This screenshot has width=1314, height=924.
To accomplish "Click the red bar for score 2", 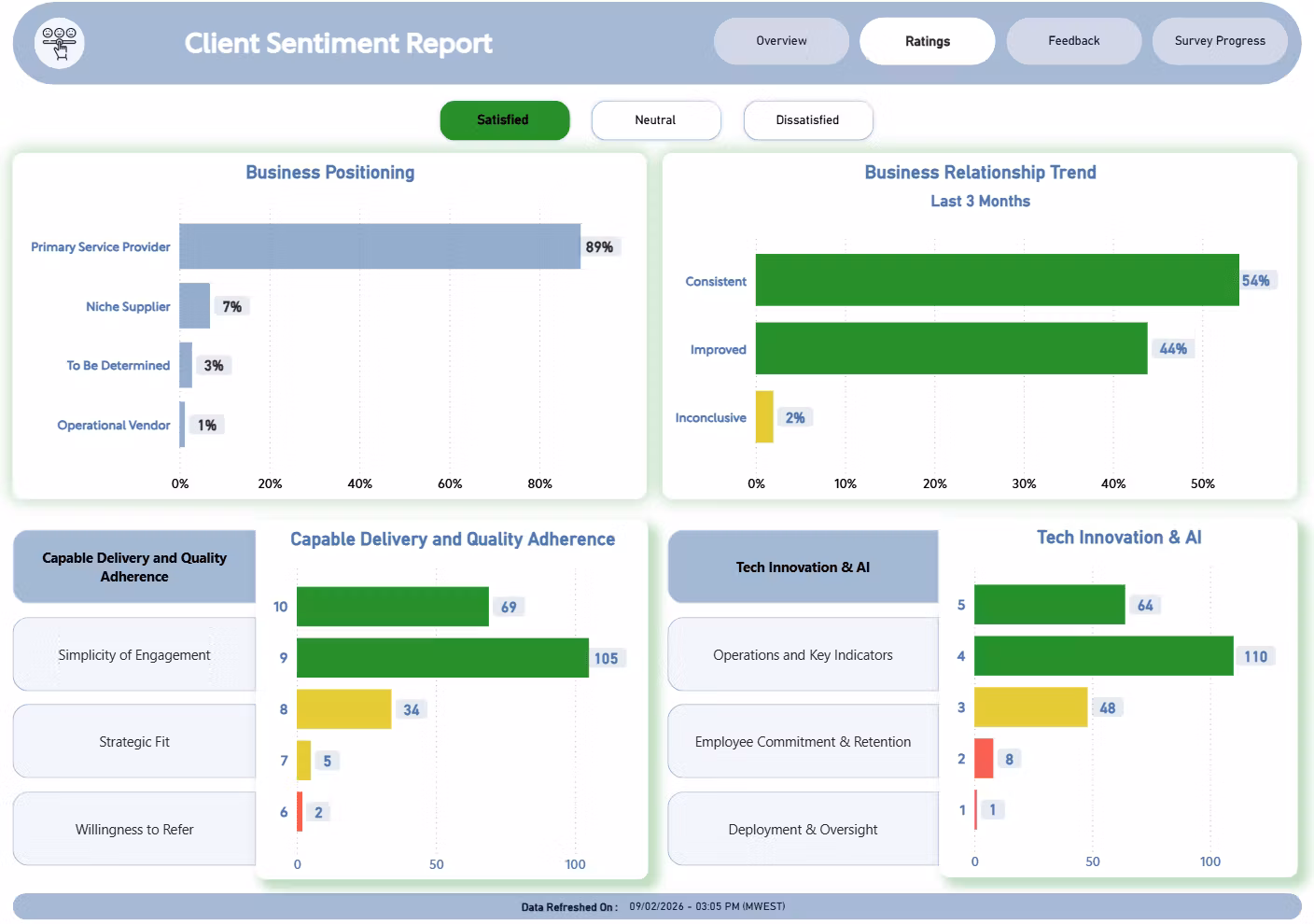I will point(984,759).
